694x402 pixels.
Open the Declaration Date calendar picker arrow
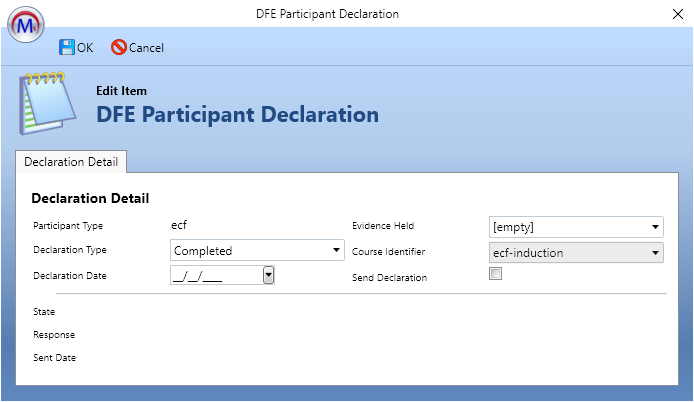click(x=268, y=275)
